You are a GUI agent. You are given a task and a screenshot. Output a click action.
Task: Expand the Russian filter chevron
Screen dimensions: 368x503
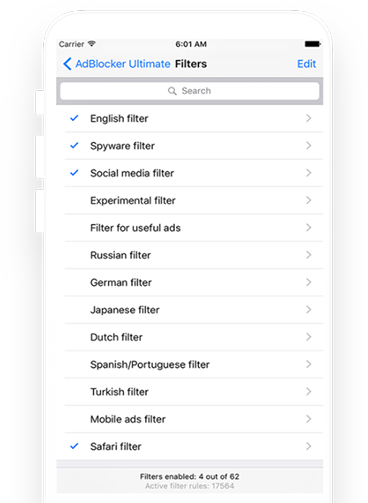click(309, 255)
